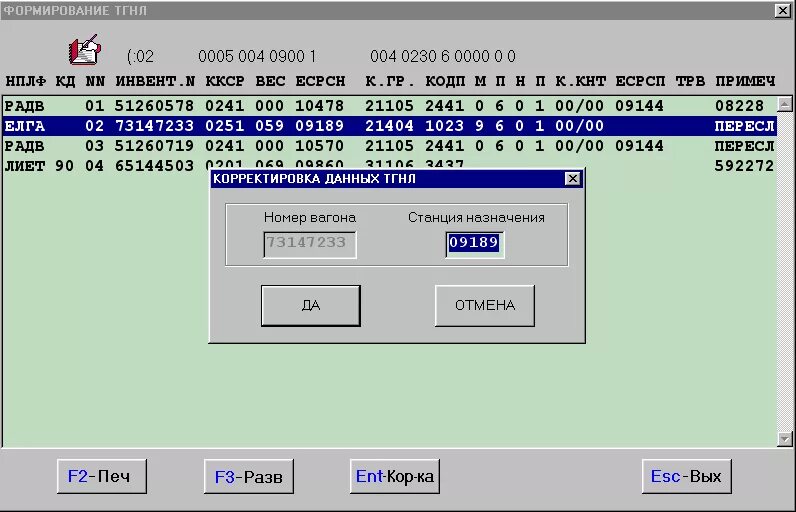Click the ИНВЕНТ.N column header
This screenshot has height=512, width=796.
pos(155,81)
